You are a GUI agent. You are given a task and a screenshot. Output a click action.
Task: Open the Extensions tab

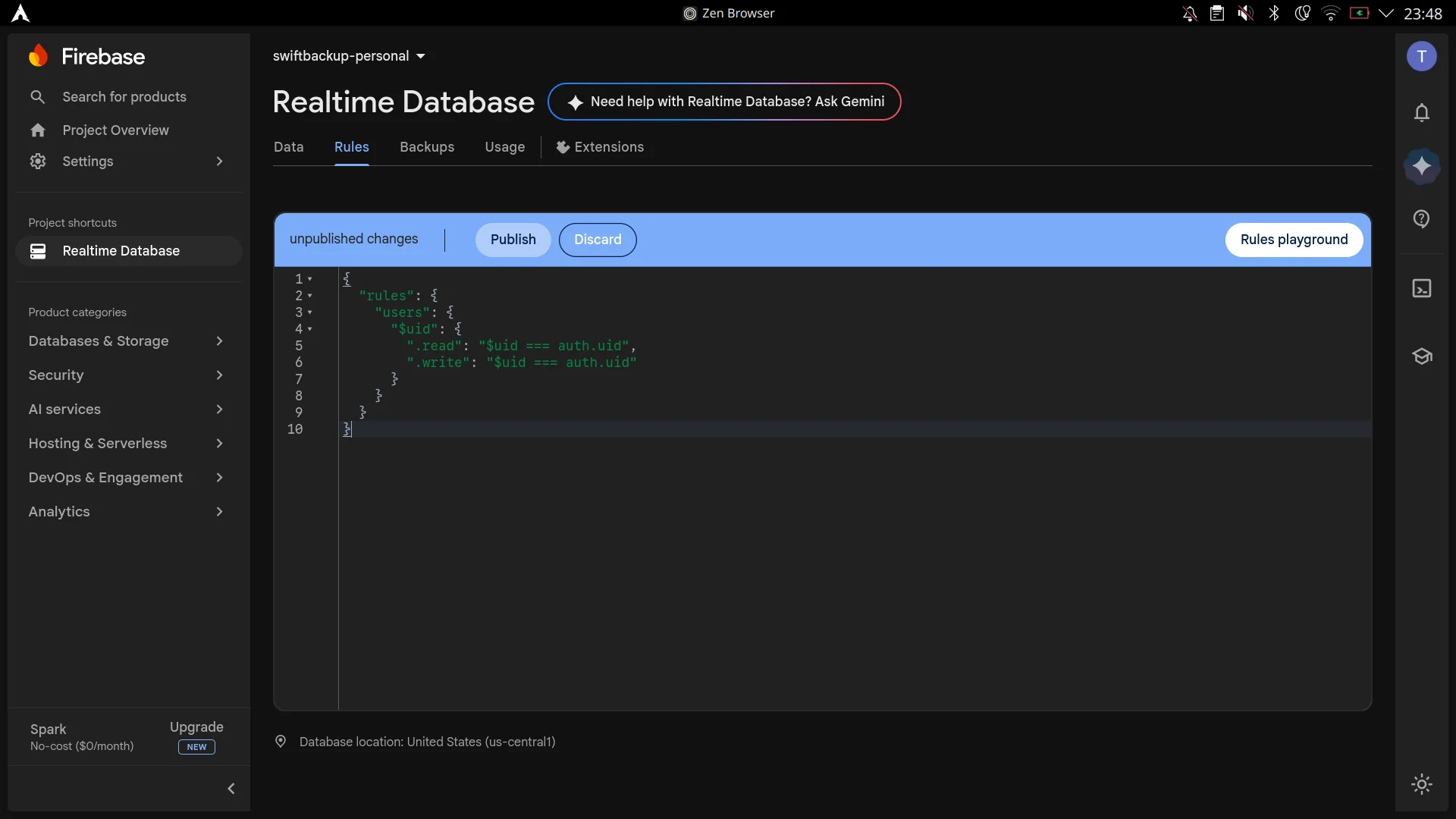(x=600, y=147)
